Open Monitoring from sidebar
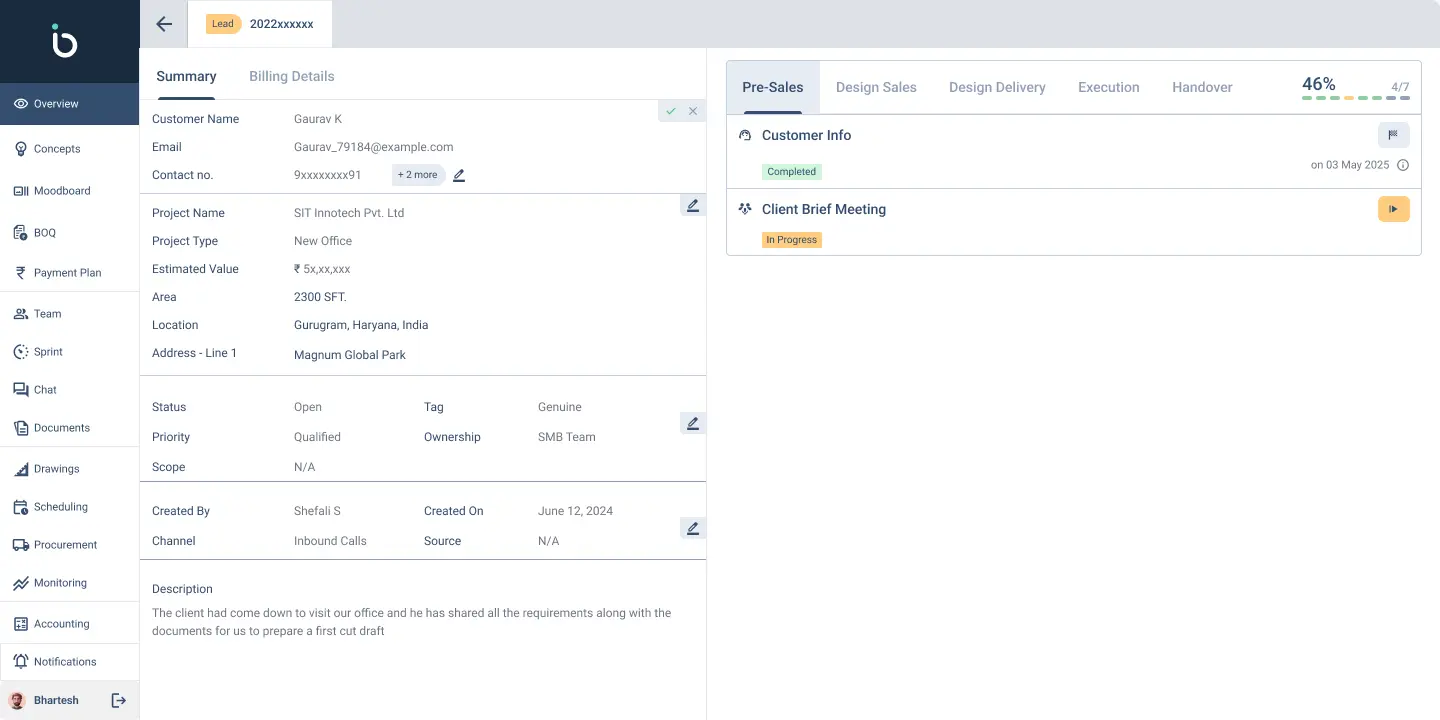1440x720 pixels. tap(69, 583)
